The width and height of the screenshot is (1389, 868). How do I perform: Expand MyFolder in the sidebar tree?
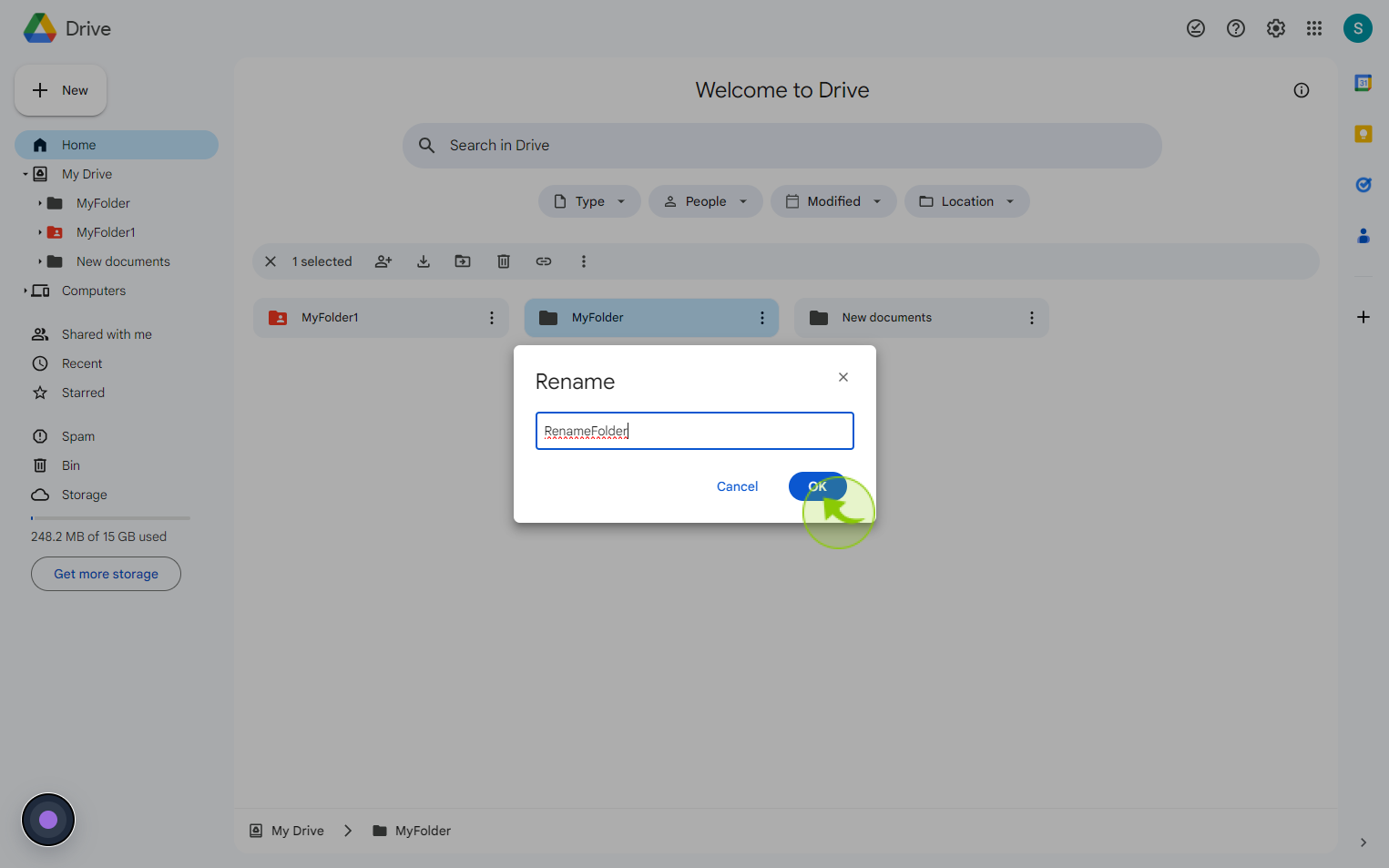[x=40, y=203]
